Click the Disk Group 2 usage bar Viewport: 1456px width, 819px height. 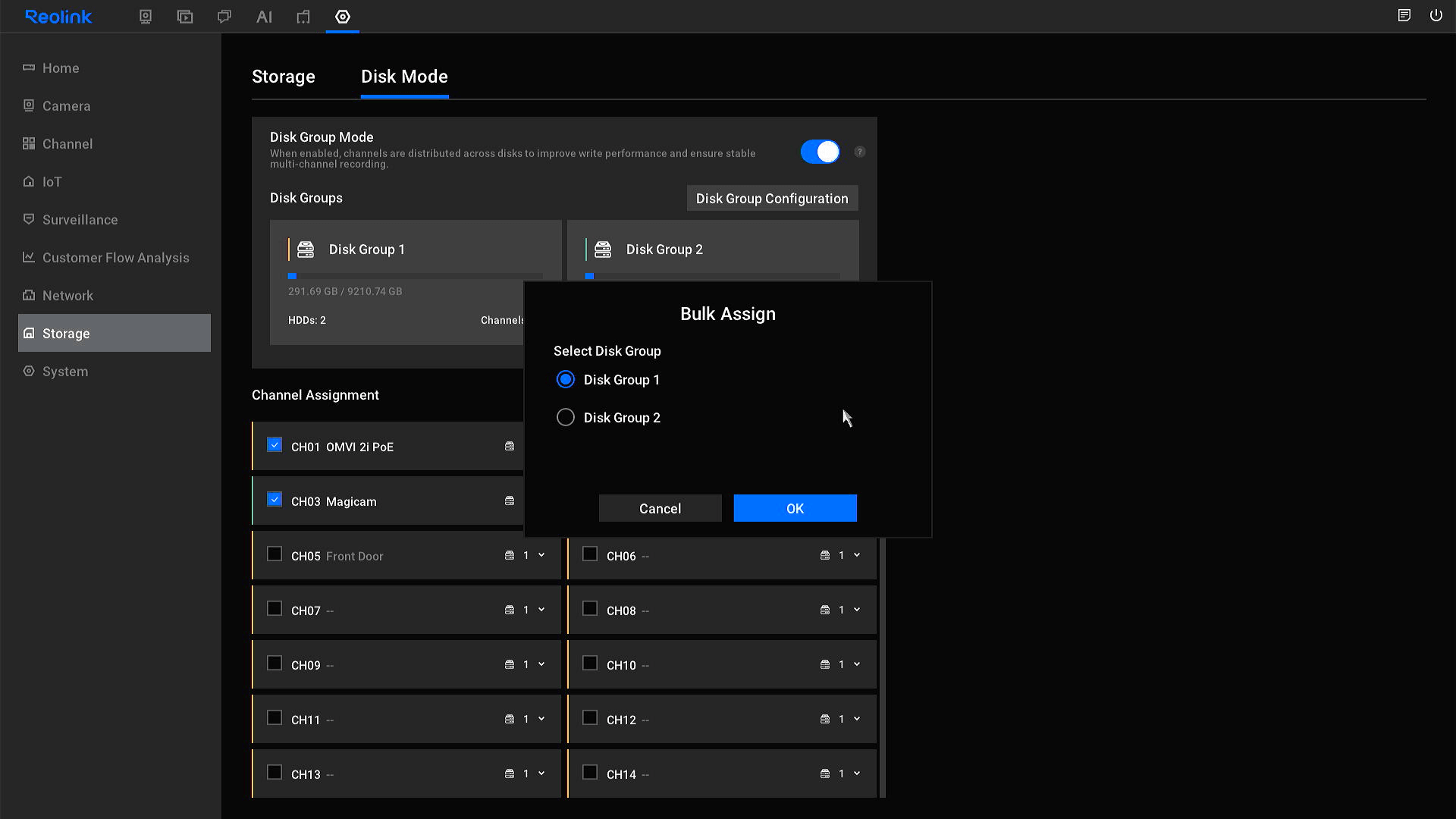click(x=713, y=276)
